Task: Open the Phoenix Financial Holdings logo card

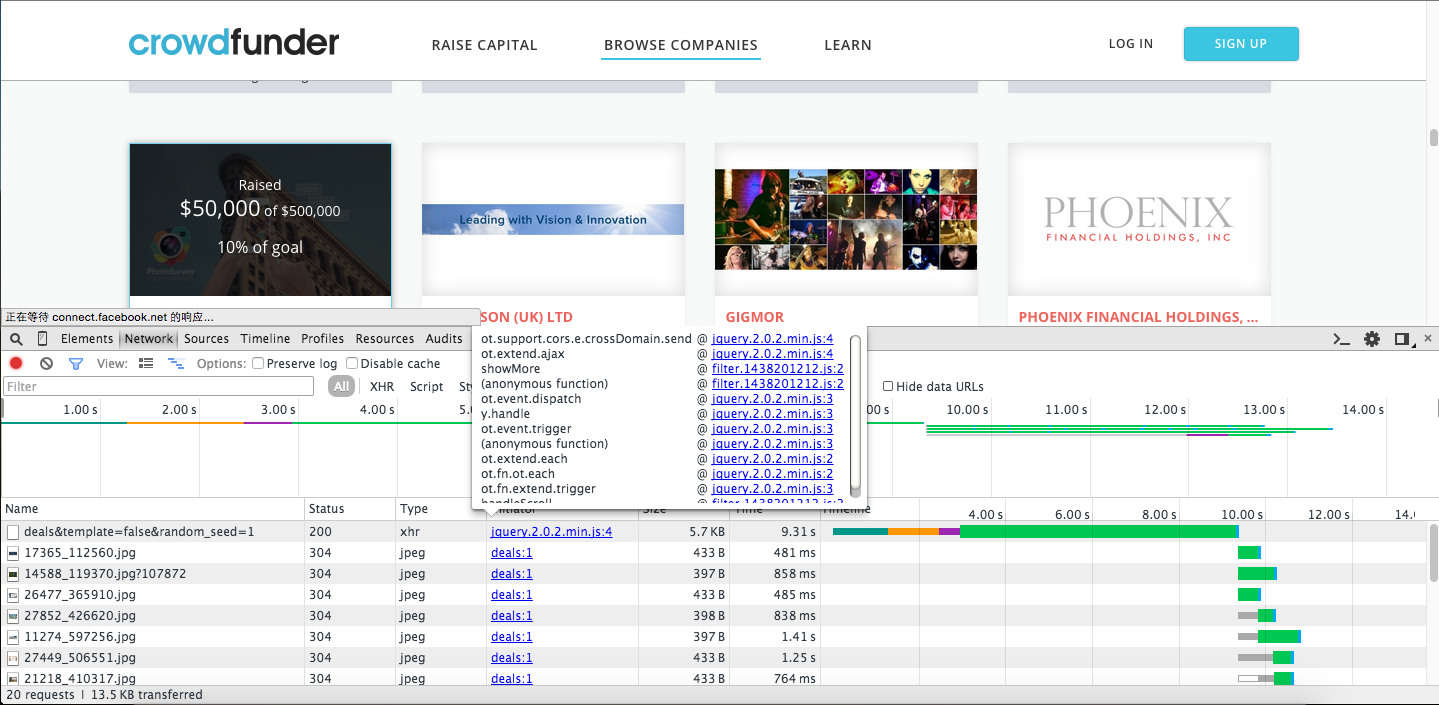Action: [x=1139, y=219]
